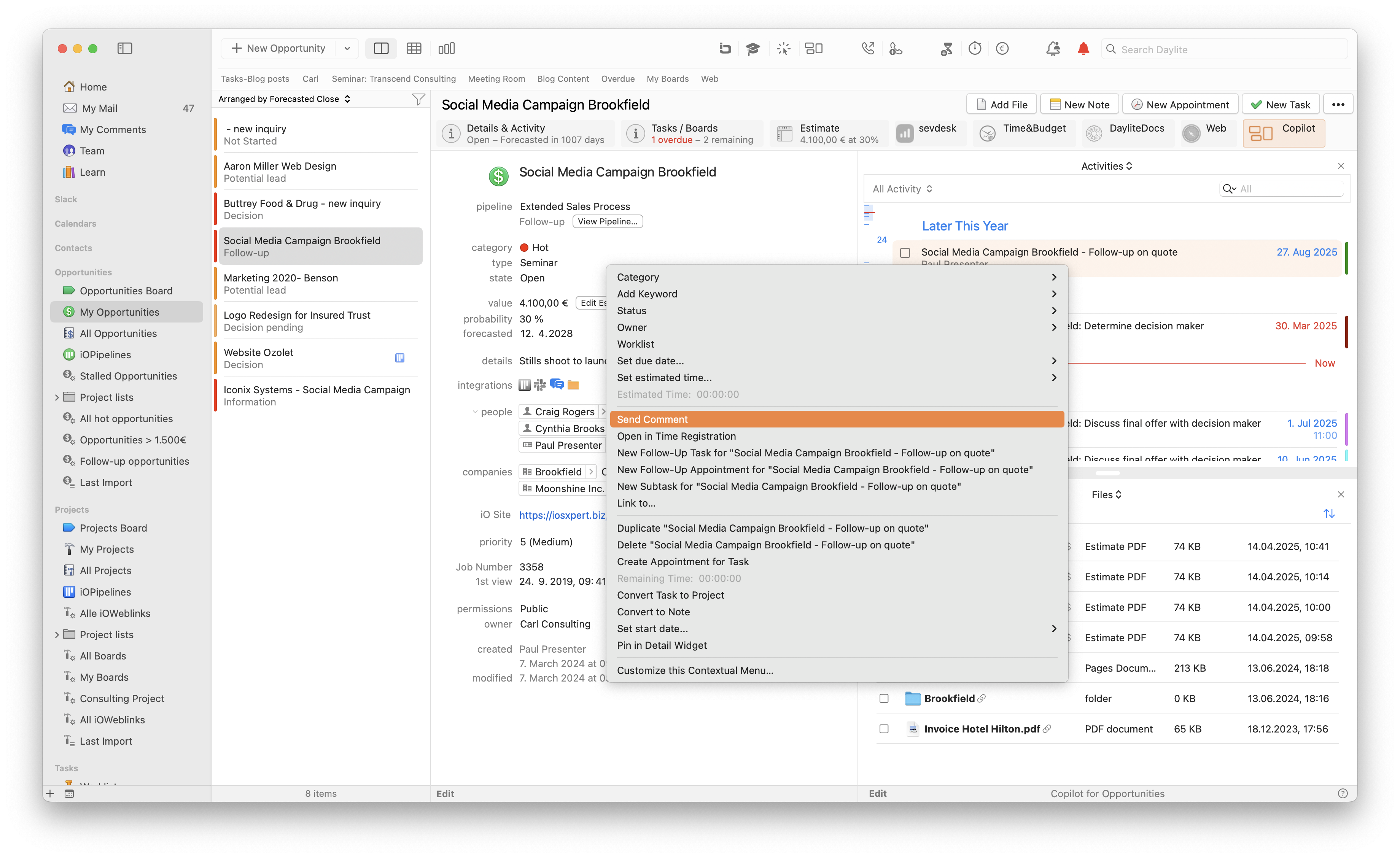Click the New Task button
This screenshot has width=1400, height=858.
1280,105
